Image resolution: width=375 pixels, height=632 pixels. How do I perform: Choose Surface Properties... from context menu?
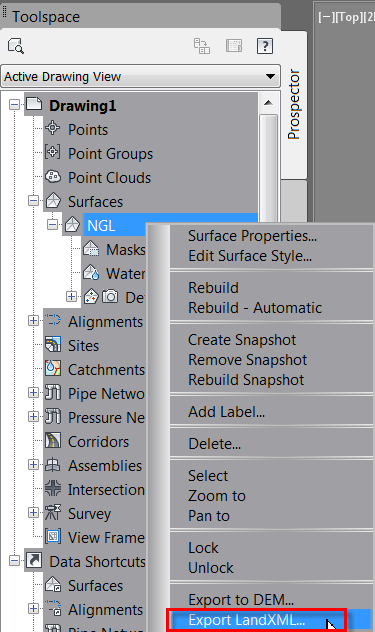[x=252, y=236]
